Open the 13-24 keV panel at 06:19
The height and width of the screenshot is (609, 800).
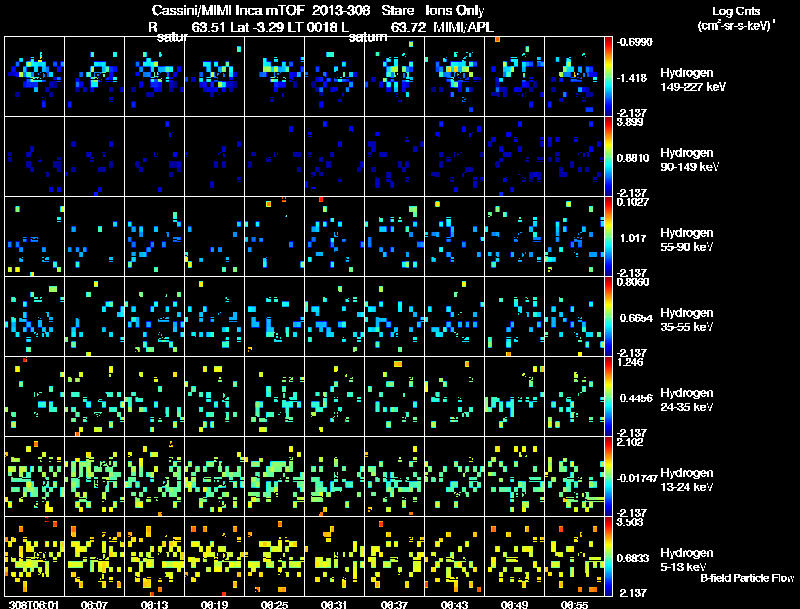click(x=214, y=476)
